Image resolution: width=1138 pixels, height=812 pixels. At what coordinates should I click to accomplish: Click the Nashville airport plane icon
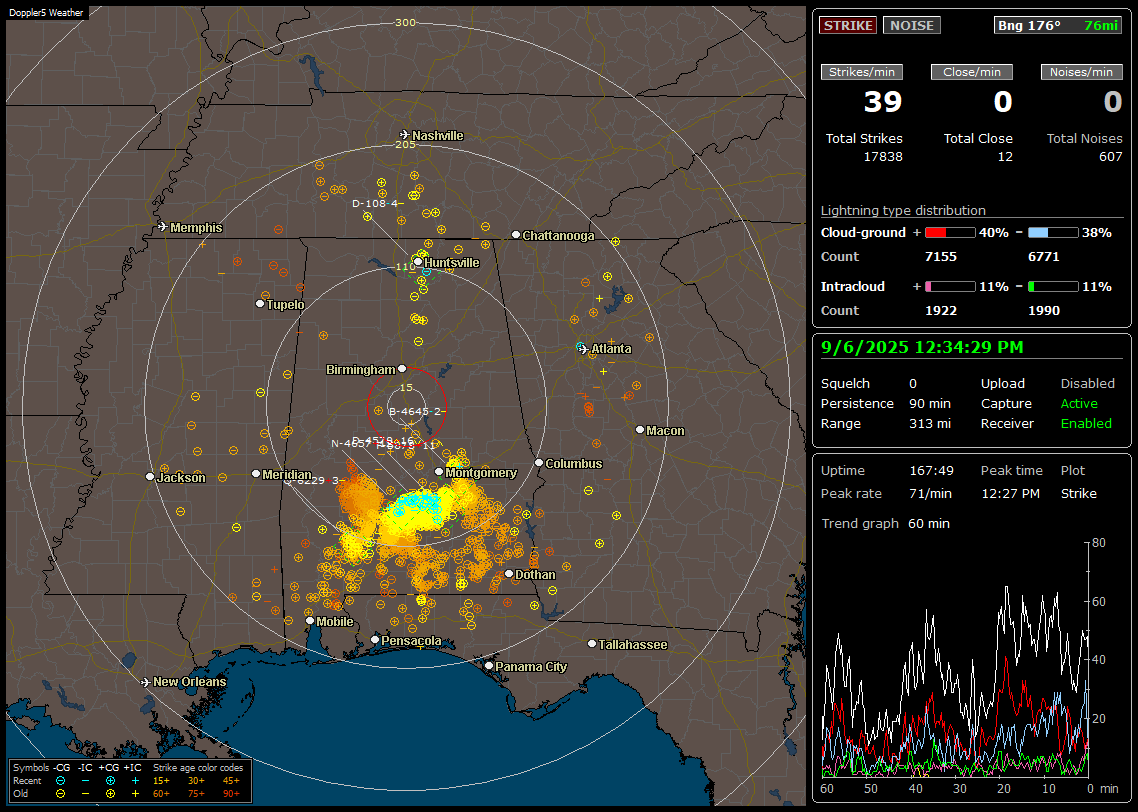pos(404,135)
